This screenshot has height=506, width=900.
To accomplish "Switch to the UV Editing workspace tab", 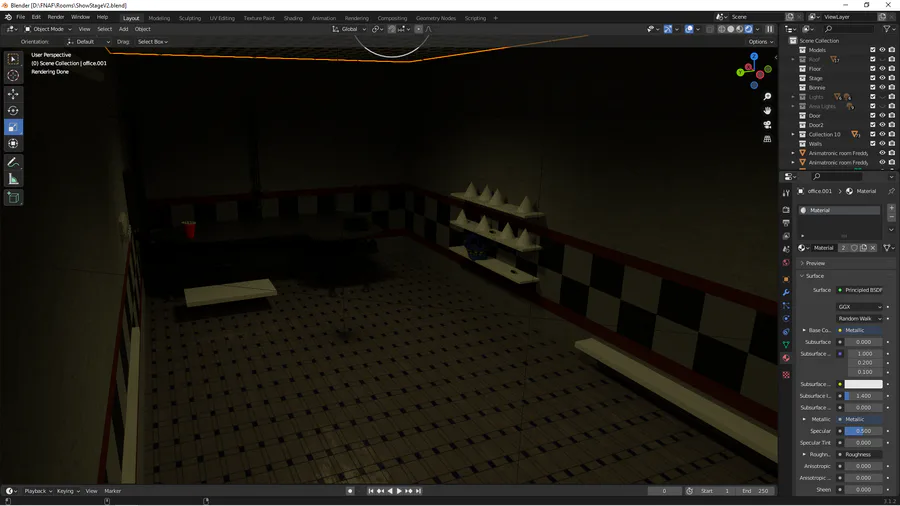I will coord(222,18).
